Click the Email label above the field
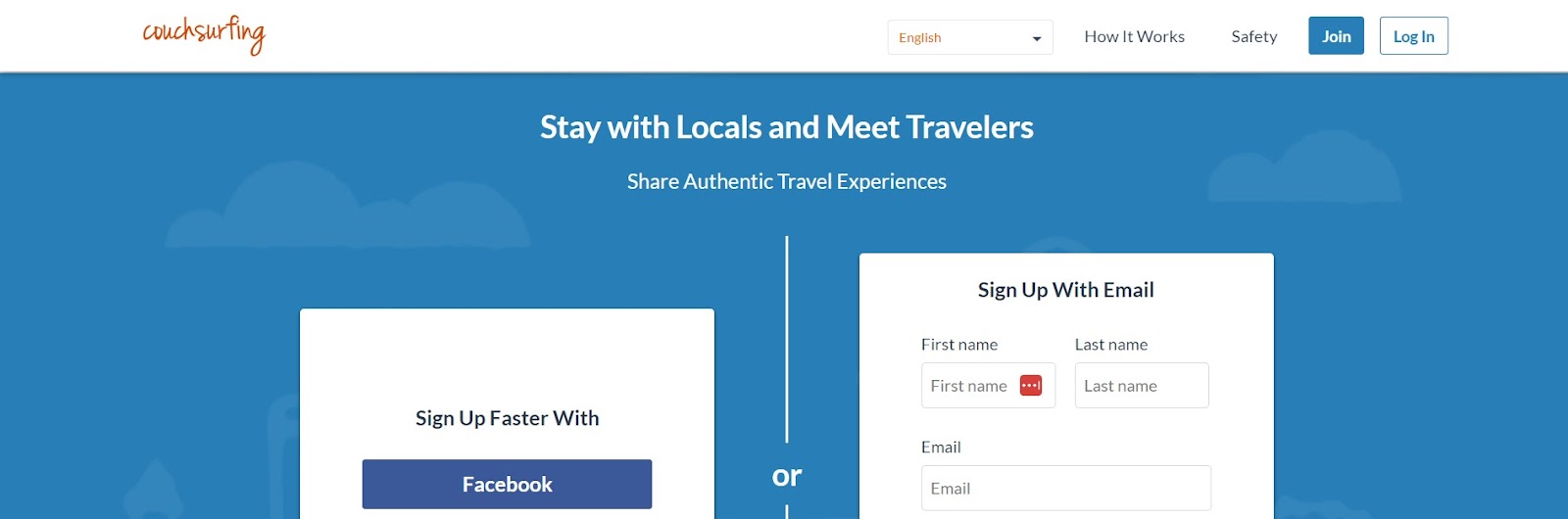The width and height of the screenshot is (1568, 519). [x=941, y=448]
